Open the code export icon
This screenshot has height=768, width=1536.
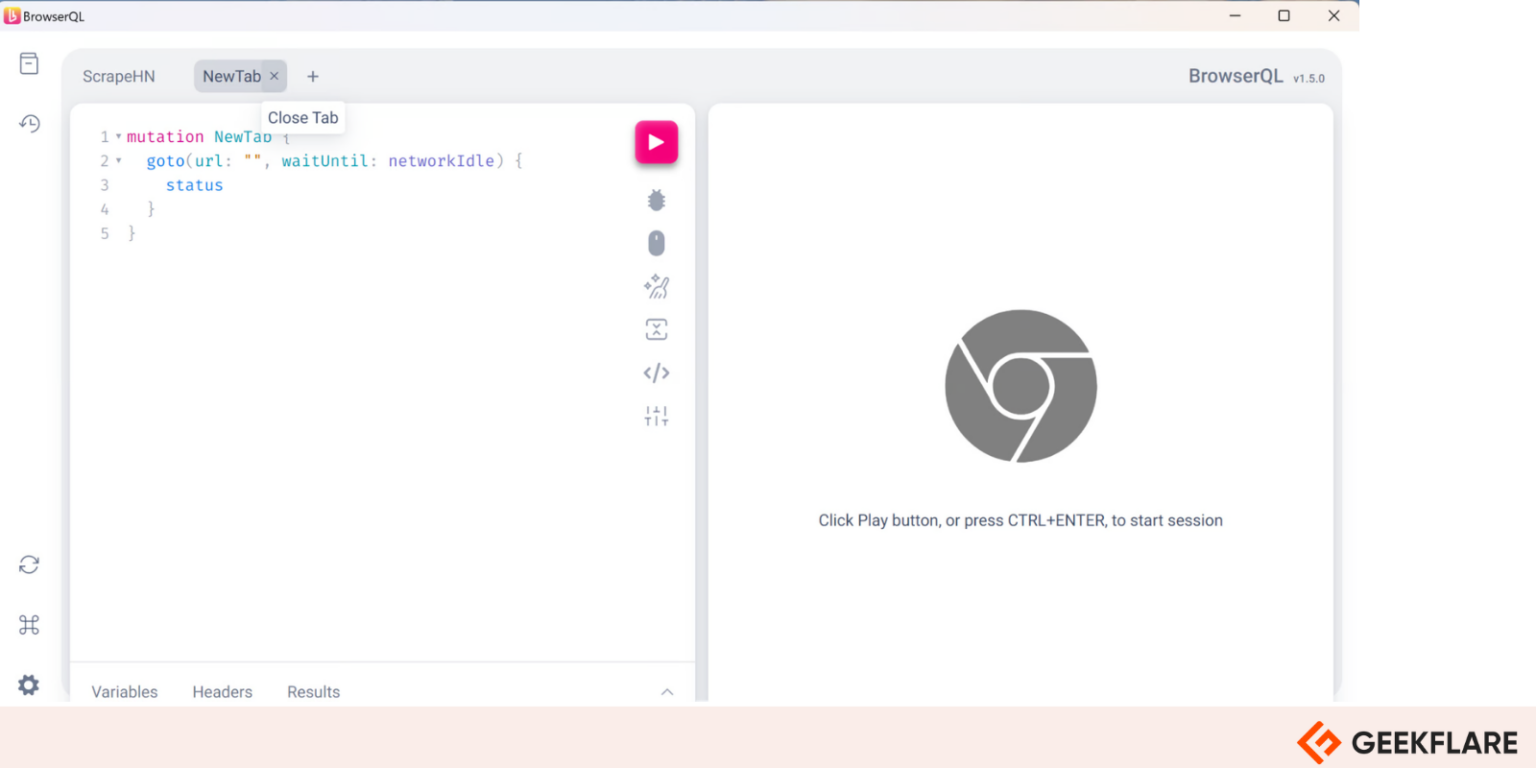[656, 373]
